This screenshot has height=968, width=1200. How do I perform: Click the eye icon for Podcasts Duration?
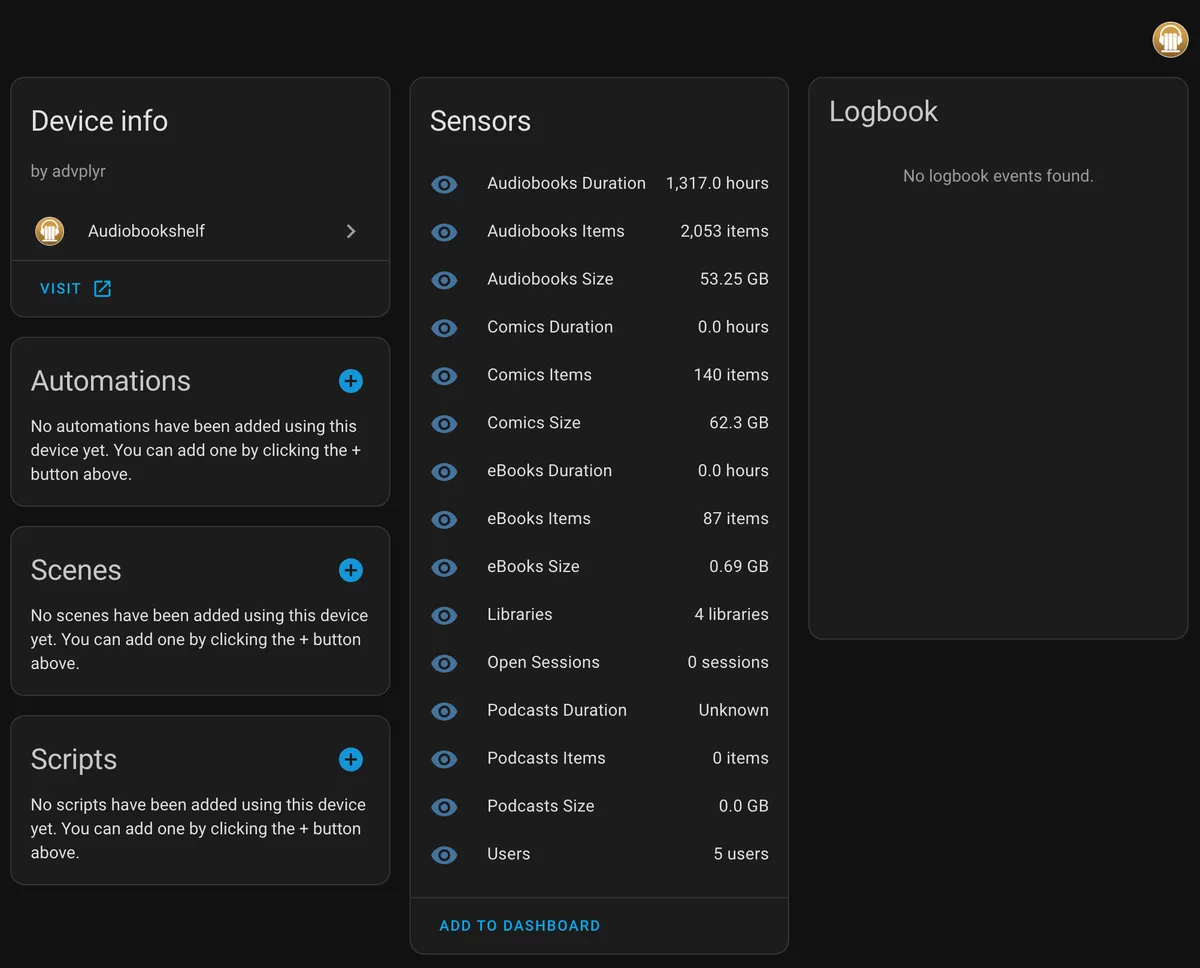[444, 712]
